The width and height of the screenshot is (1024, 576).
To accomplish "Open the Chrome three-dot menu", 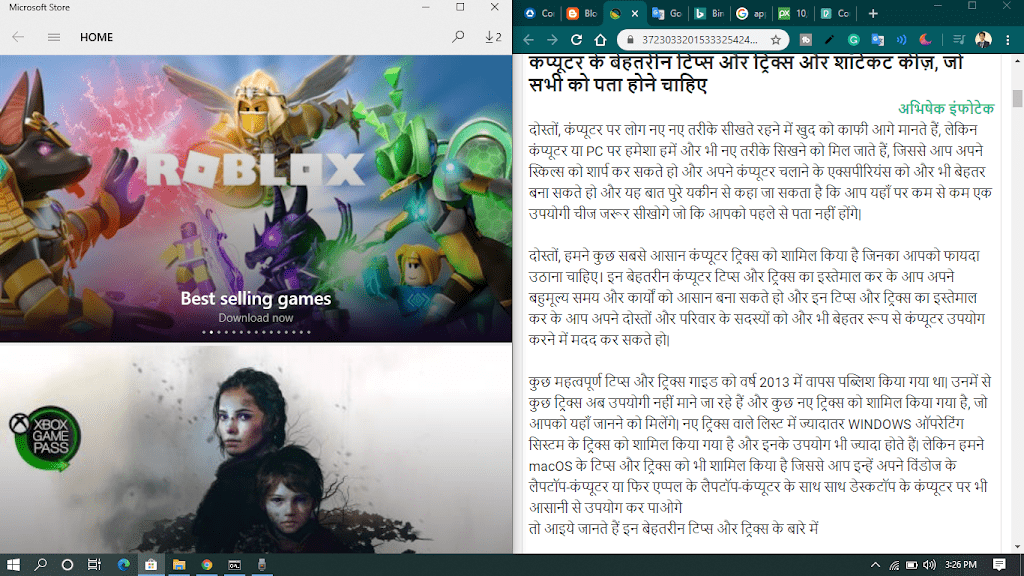I will point(1007,40).
